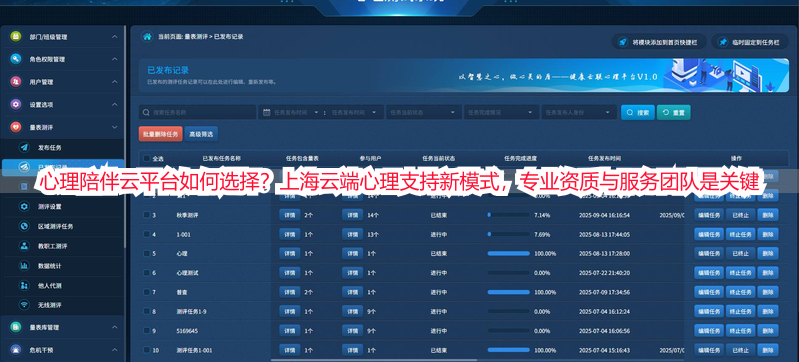Click the home icon in breadcrumb
This screenshot has width=799, height=362.
pyautogui.click(x=147, y=37)
